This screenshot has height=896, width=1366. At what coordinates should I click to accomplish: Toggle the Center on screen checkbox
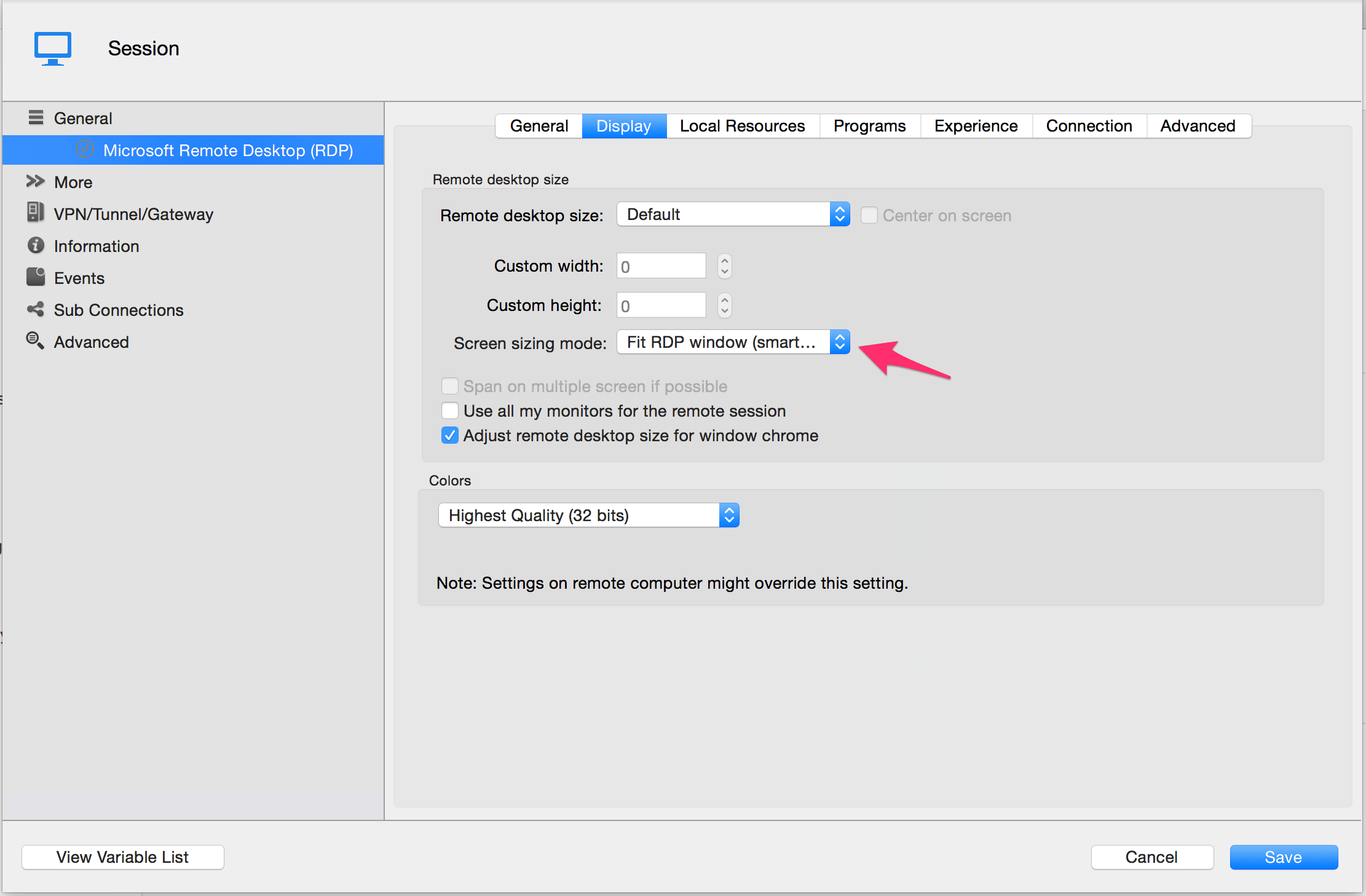tap(869, 215)
